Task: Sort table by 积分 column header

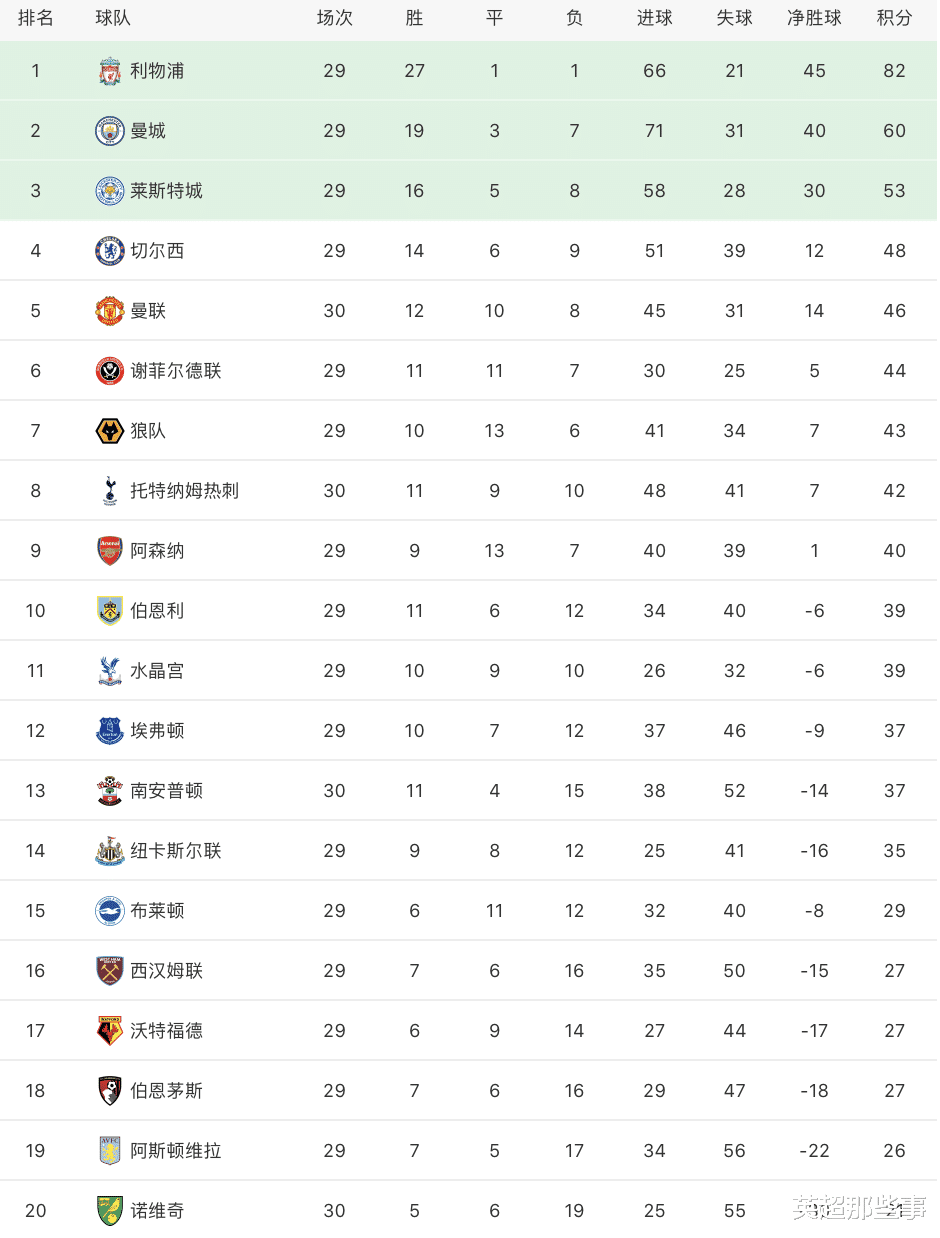Action: coord(894,18)
